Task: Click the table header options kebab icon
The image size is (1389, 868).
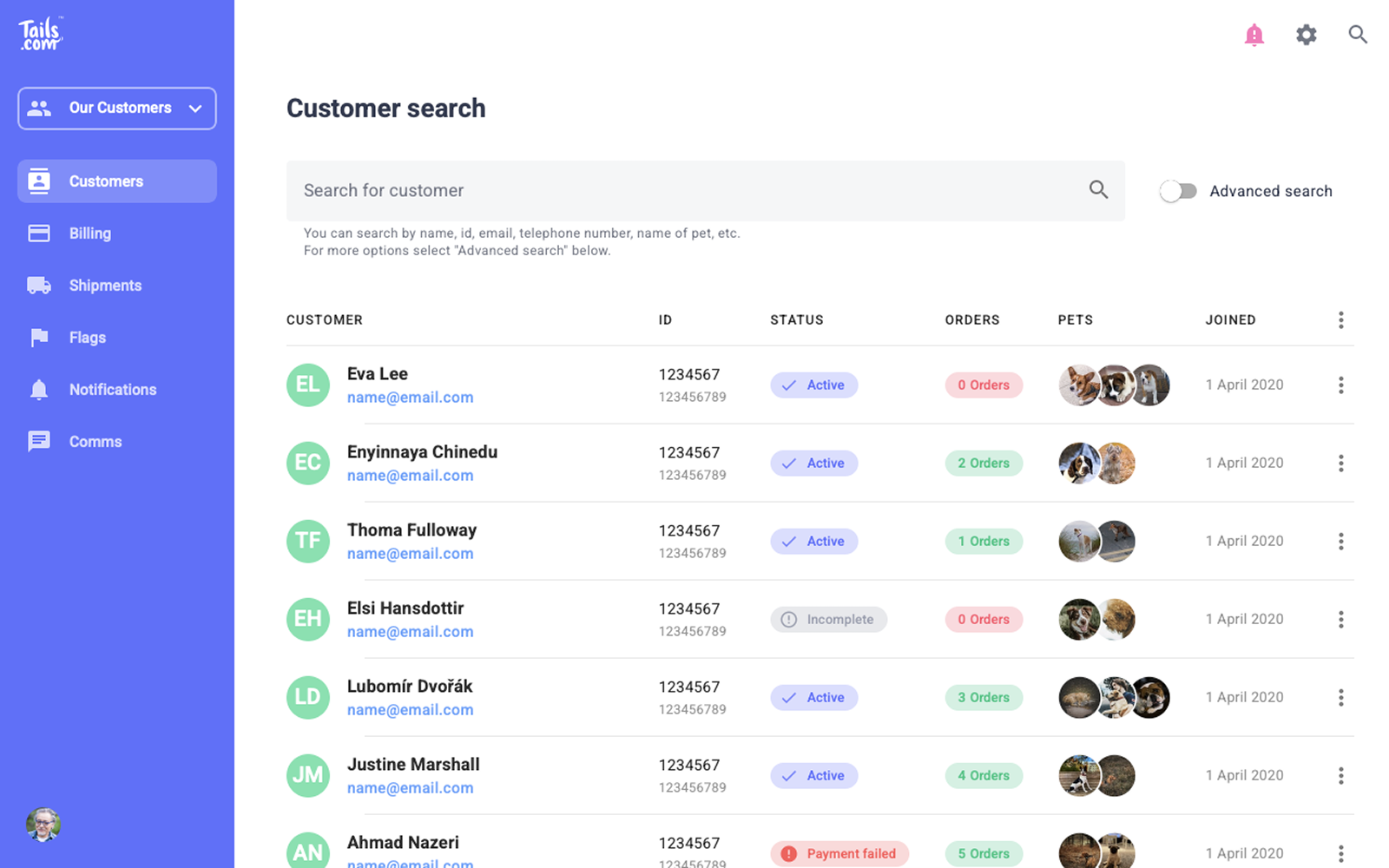Action: (x=1340, y=320)
